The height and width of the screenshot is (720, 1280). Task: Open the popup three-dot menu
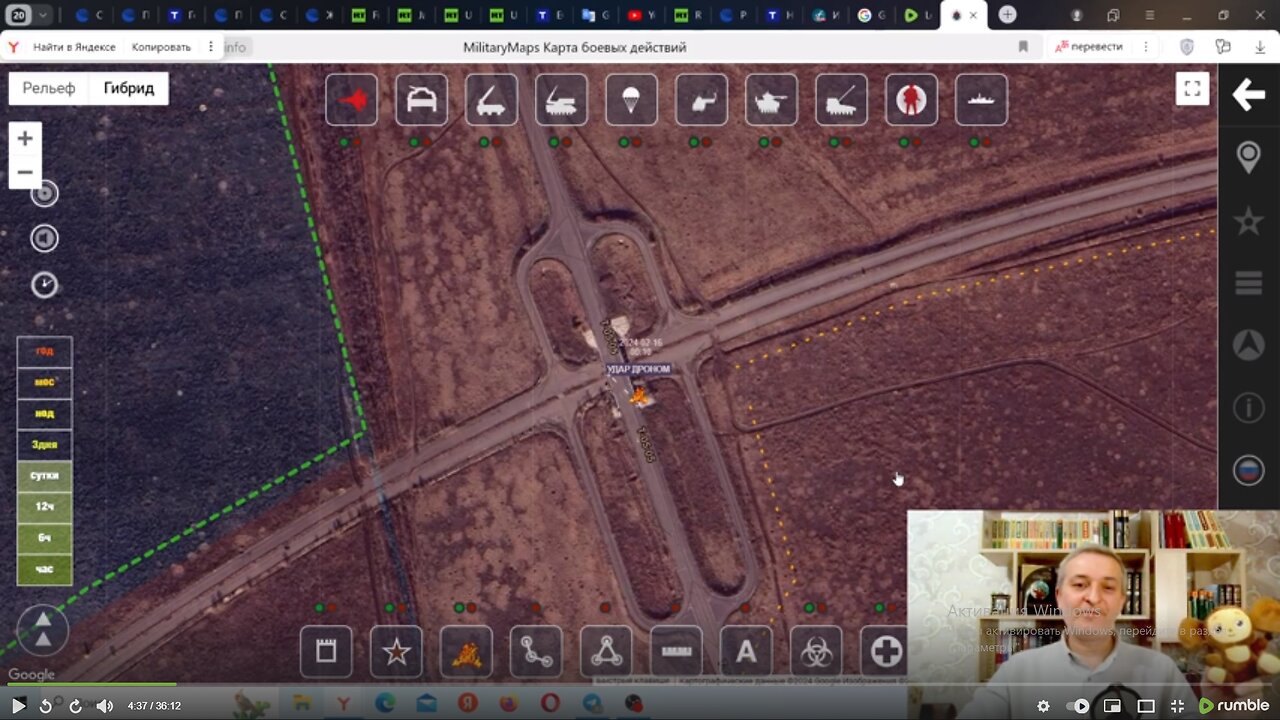pos(210,47)
